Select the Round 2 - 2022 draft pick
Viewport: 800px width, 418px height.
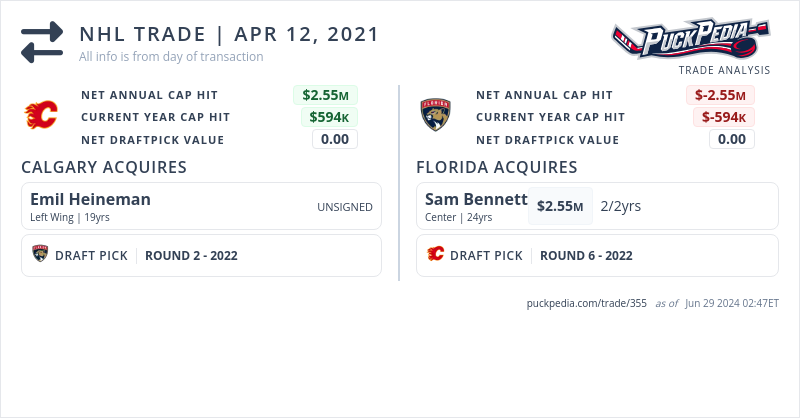[x=191, y=255]
